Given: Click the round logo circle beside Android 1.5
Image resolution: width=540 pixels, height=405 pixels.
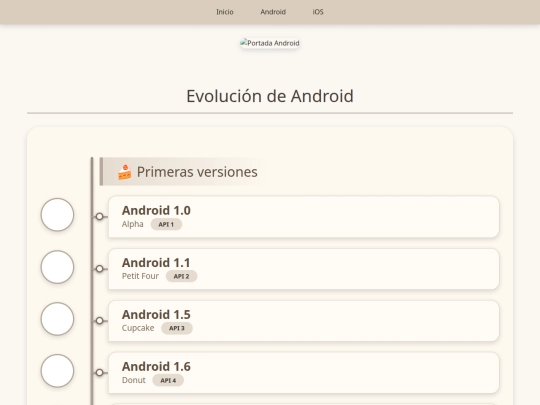Looking at the screenshot, I should pyautogui.click(x=57, y=319).
